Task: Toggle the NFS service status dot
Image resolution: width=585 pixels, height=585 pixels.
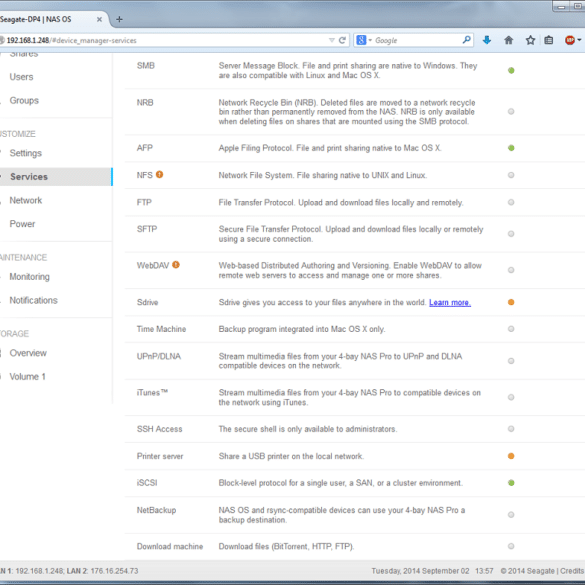Action: tap(511, 175)
